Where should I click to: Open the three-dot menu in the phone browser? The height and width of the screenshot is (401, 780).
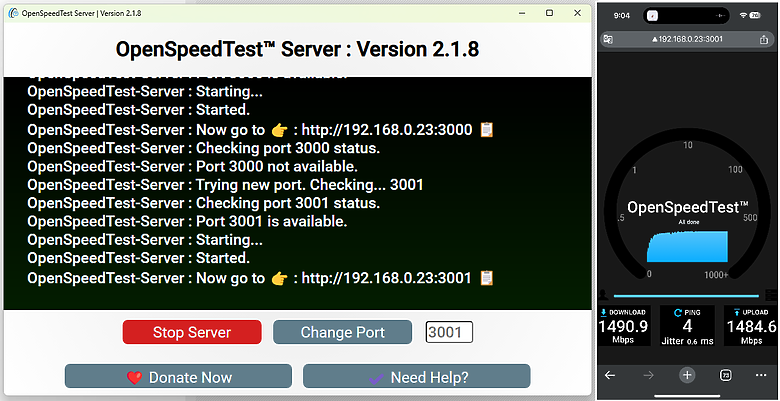pyautogui.click(x=761, y=375)
